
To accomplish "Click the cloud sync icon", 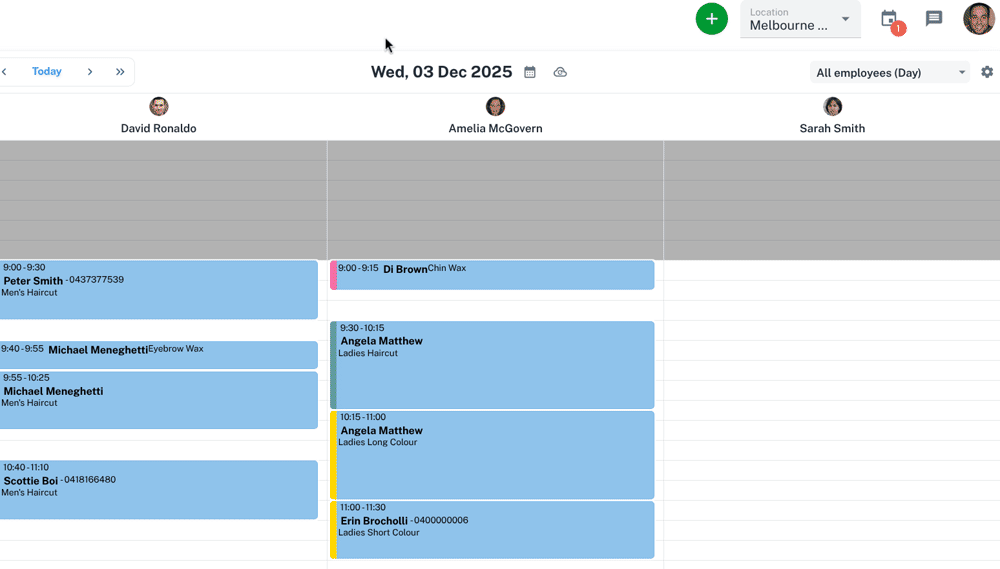I will click(x=560, y=72).
